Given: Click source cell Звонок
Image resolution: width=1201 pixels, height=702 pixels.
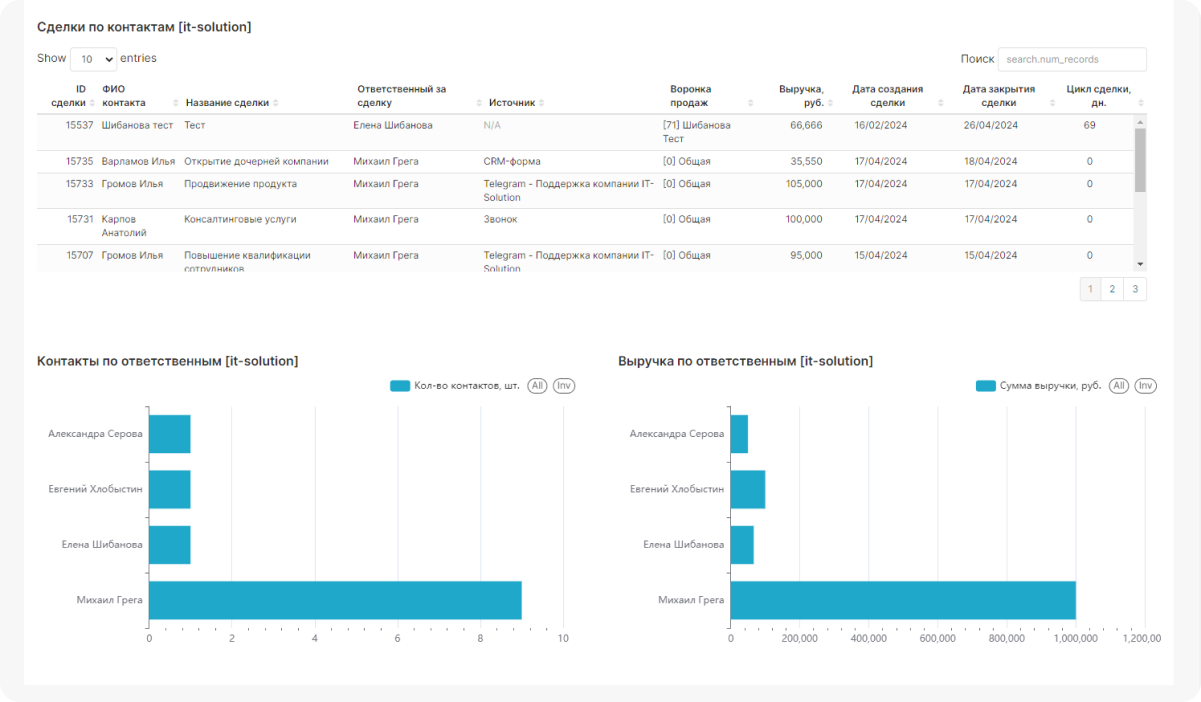Looking at the screenshot, I should [500, 219].
